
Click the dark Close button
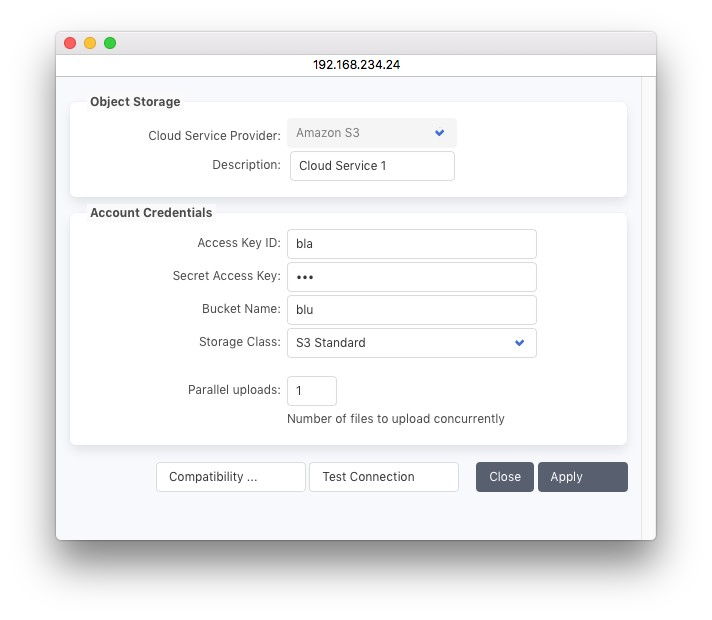click(x=504, y=477)
